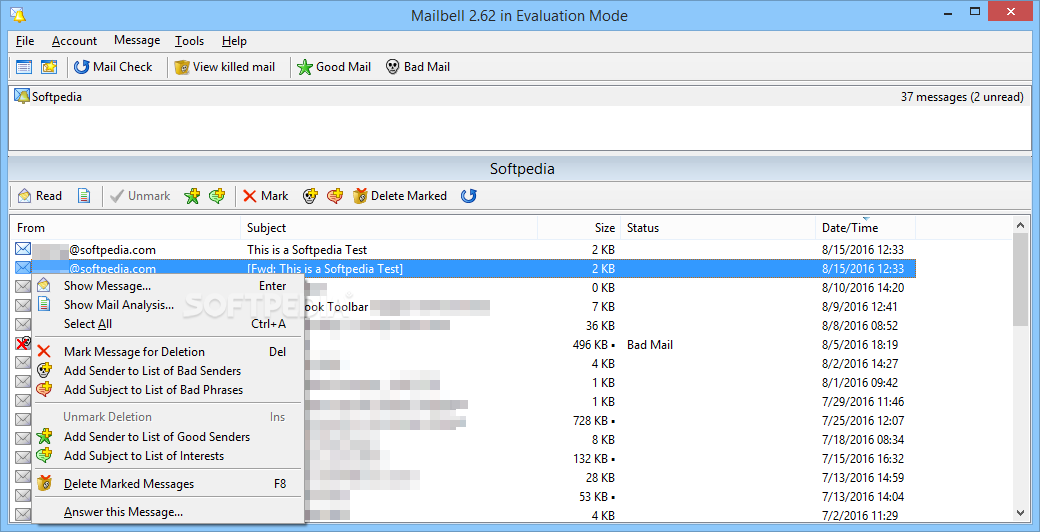Run Mail Check from the toolbar

coord(113,67)
